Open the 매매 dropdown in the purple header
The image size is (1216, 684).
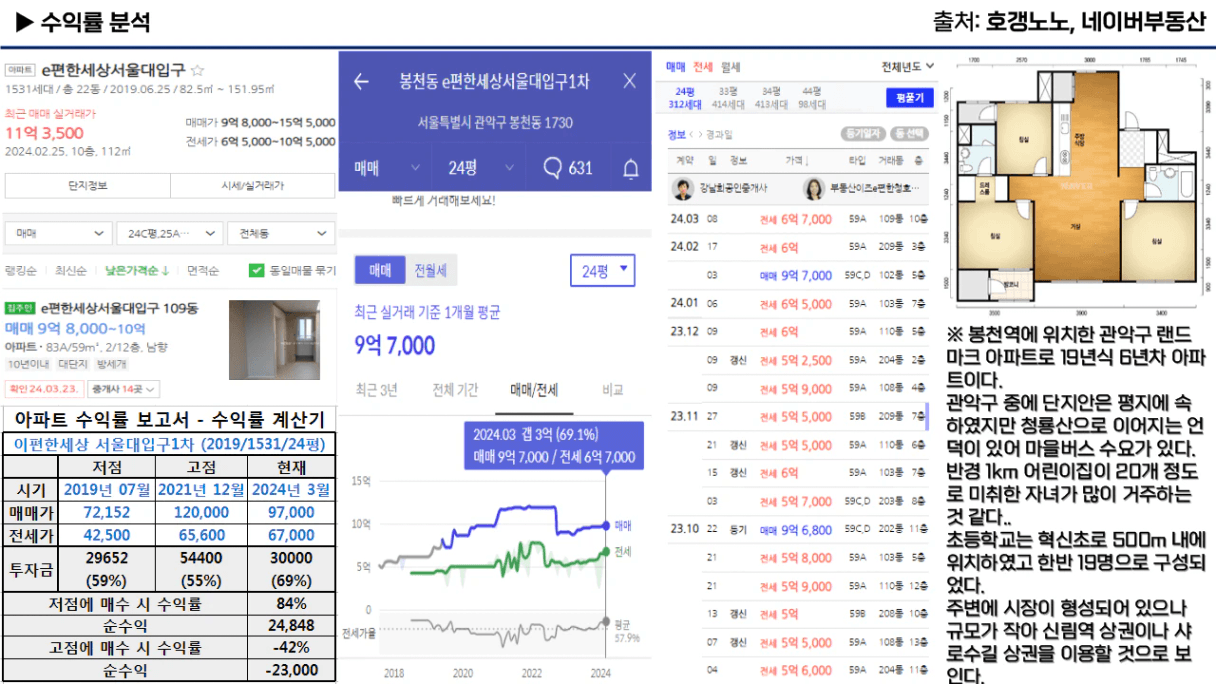[x=386, y=168]
